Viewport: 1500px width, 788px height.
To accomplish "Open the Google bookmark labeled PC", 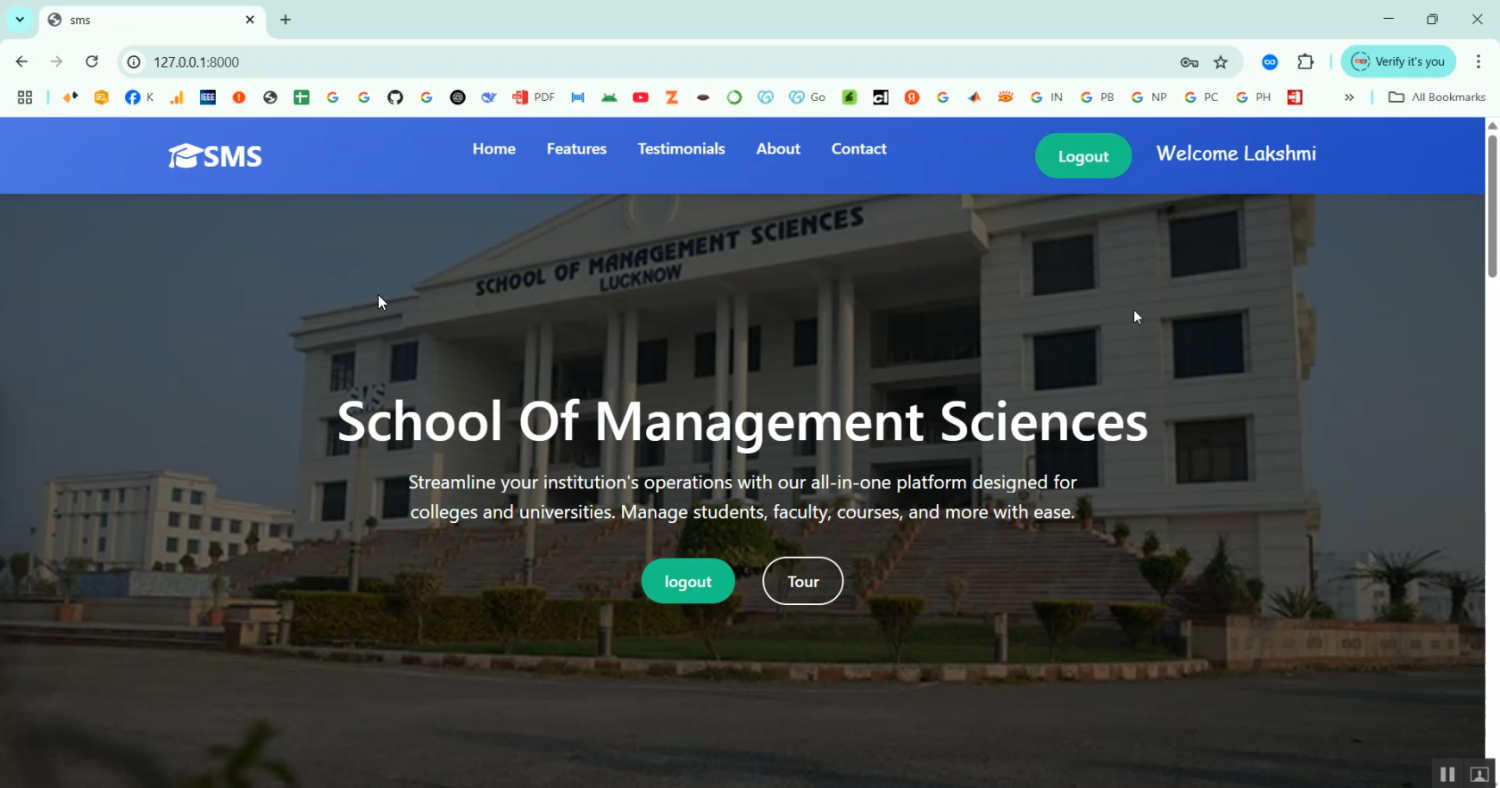I will coord(1200,97).
